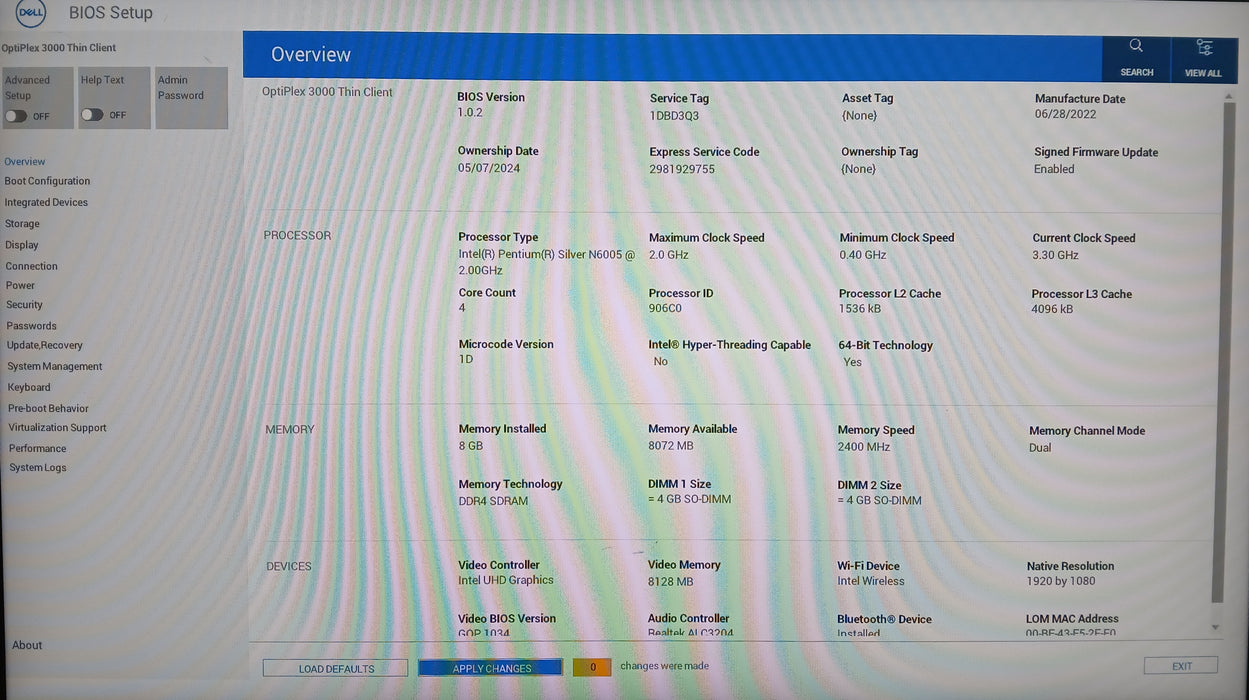The height and width of the screenshot is (700, 1249).
Task: Select System Management
Action: 55,366
